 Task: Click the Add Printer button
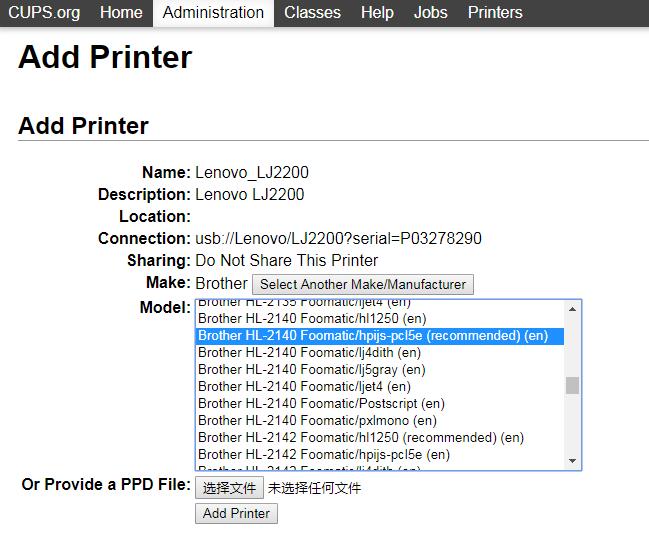point(236,513)
